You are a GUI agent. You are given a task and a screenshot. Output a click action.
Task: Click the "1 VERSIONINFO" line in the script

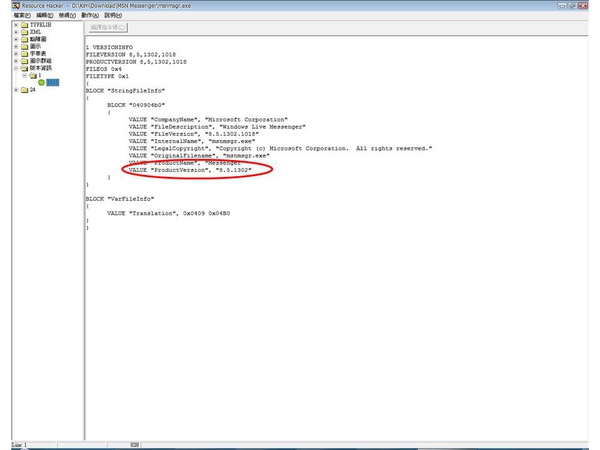(x=109, y=47)
